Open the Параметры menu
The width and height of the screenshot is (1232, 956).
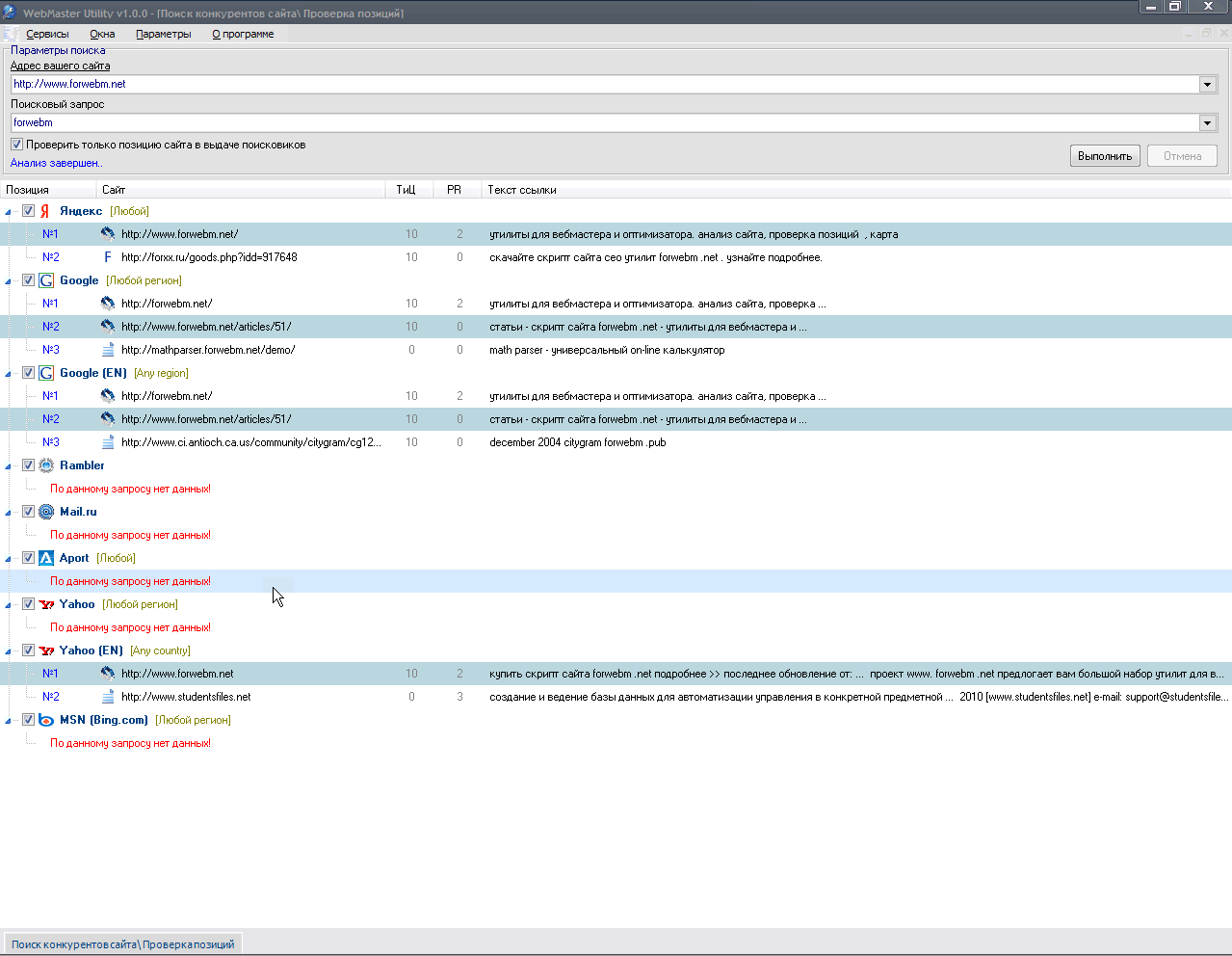[163, 34]
